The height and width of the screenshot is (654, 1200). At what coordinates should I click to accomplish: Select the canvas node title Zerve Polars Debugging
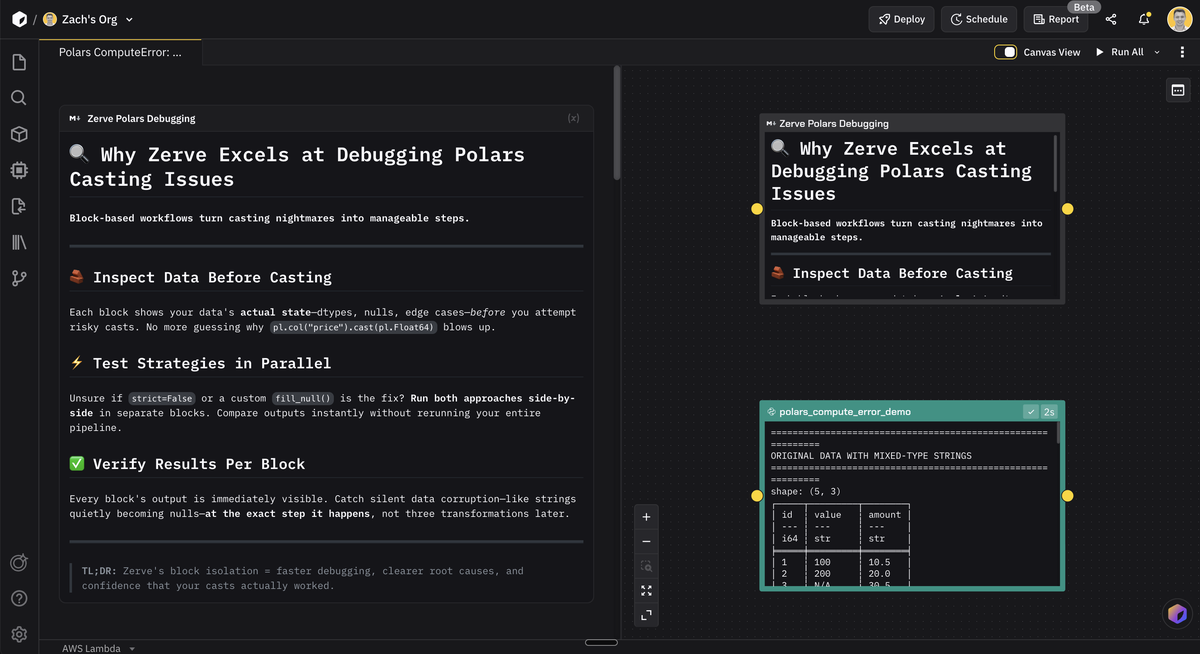tap(834, 124)
